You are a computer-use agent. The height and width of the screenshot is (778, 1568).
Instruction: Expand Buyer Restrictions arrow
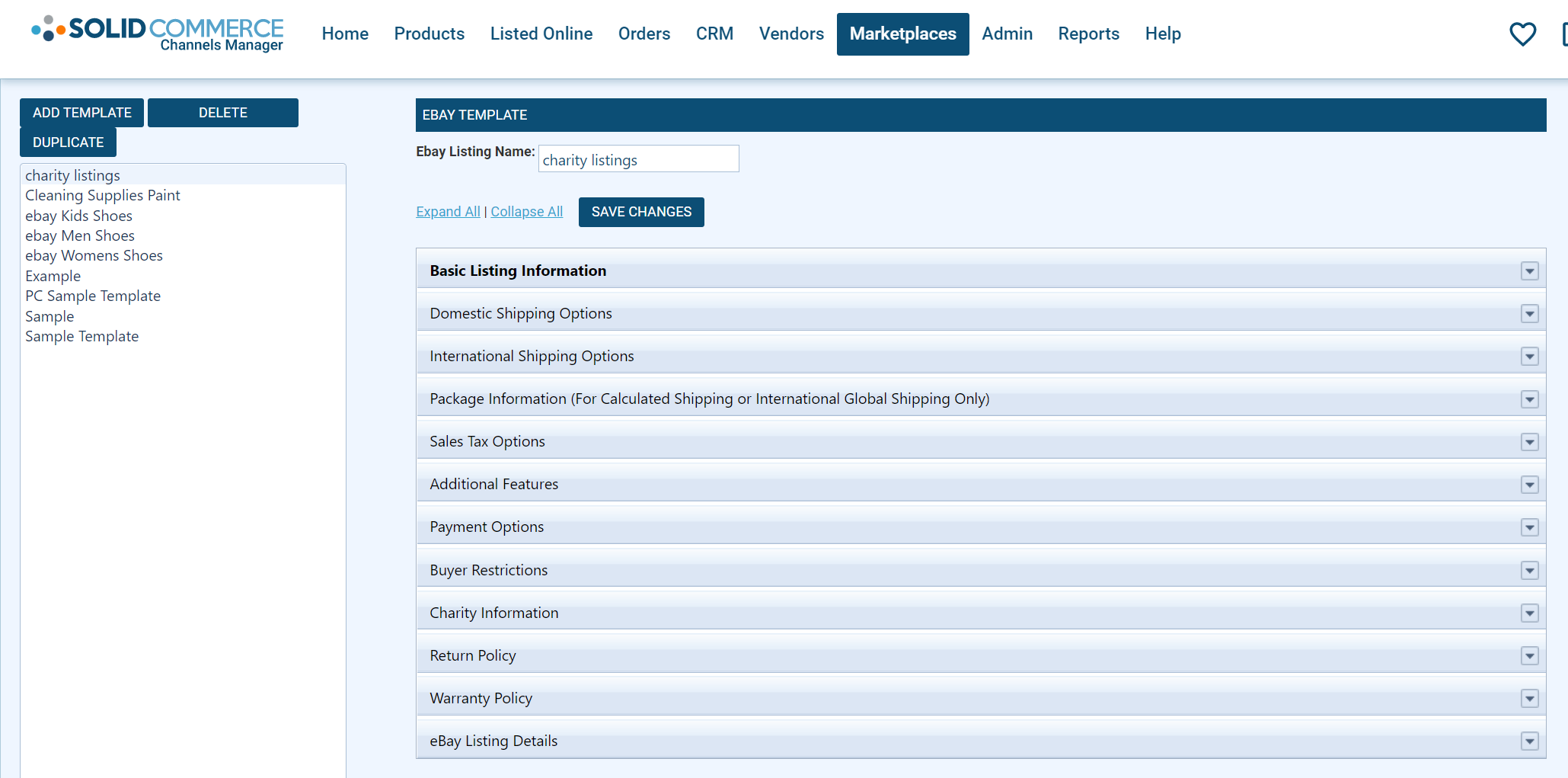coord(1529,571)
